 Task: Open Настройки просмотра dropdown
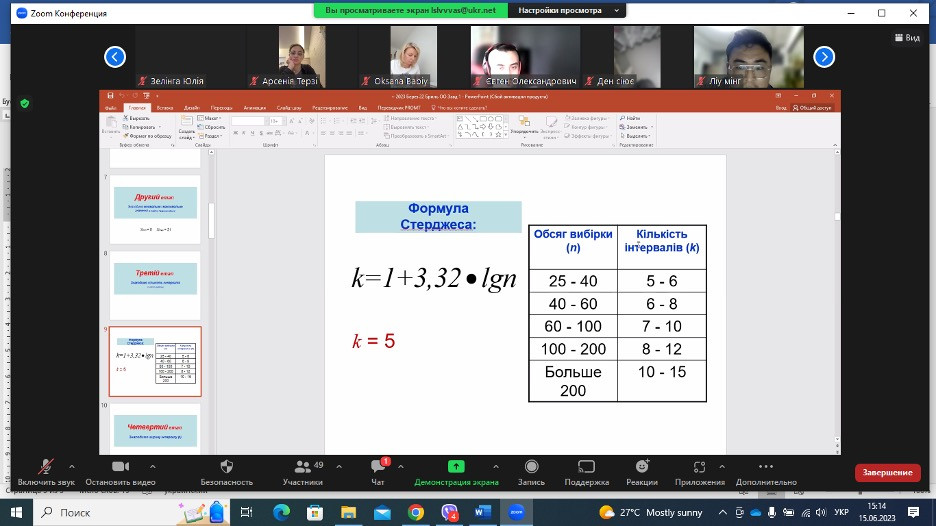click(566, 10)
